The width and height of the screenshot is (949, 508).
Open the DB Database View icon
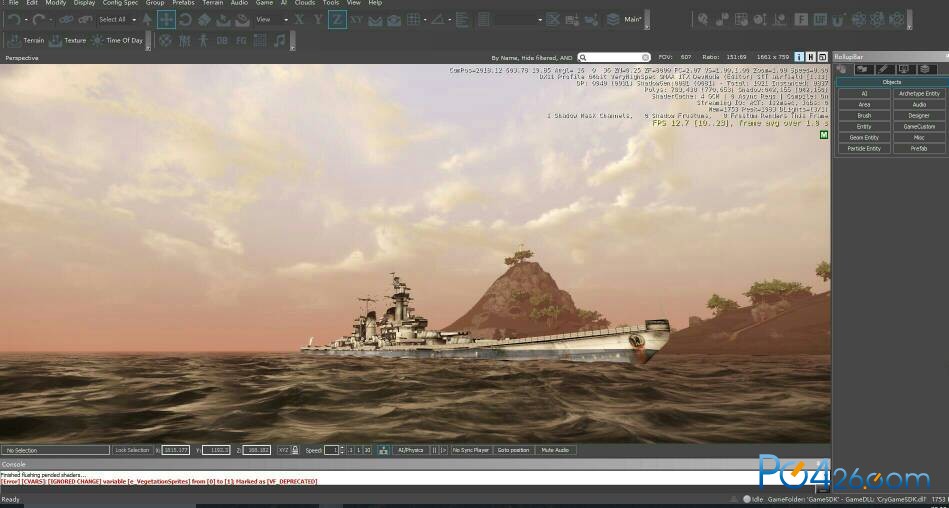coord(222,41)
